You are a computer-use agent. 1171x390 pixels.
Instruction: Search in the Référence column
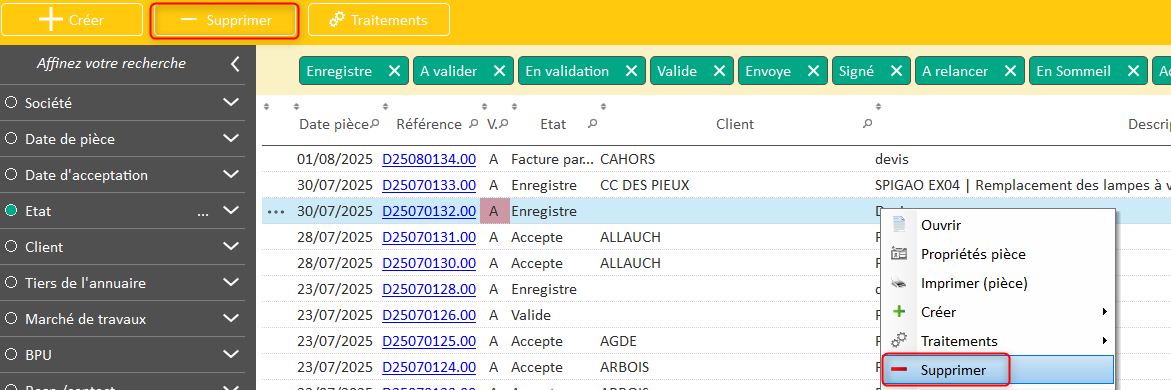pos(473,123)
